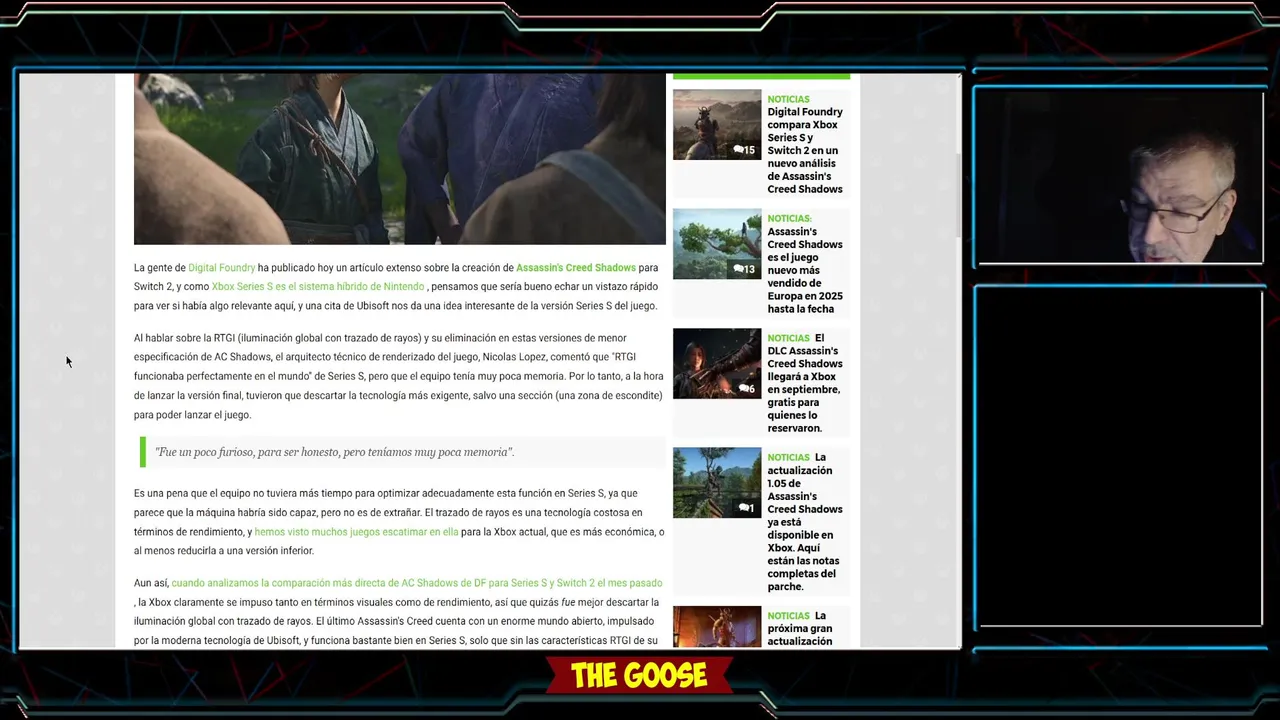Click the webcam feed of the man
1280x720 pixels.
tap(1120, 177)
